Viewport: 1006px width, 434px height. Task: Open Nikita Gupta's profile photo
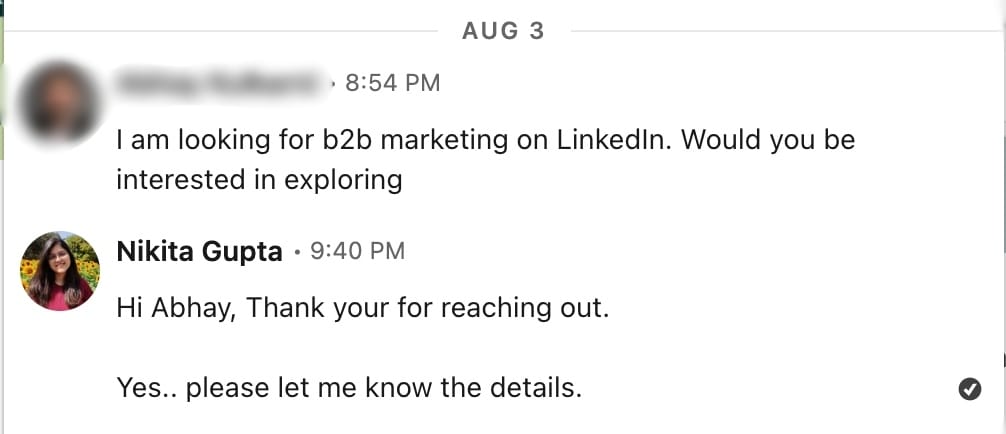click(x=60, y=271)
